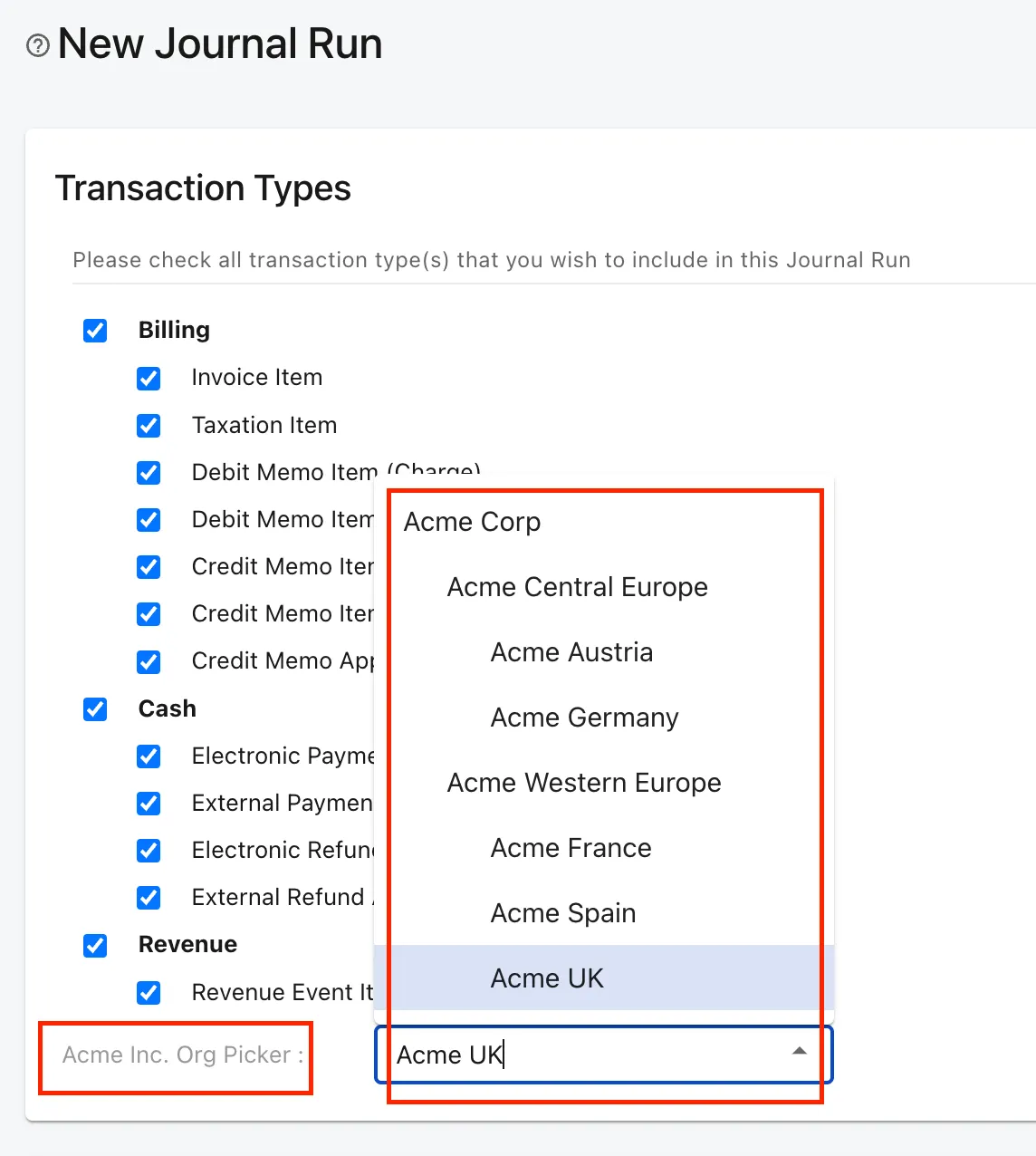Click the Invoice Item label text
This screenshot has width=1036, height=1156.
click(x=257, y=377)
